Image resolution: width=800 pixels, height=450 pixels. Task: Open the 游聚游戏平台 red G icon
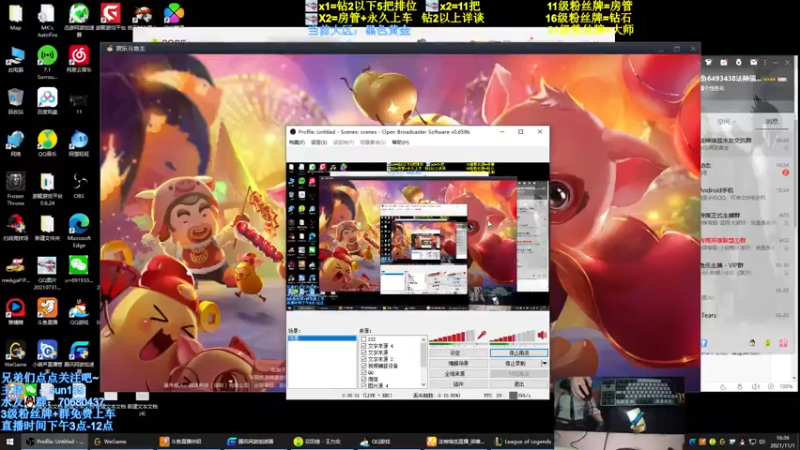pos(110,17)
